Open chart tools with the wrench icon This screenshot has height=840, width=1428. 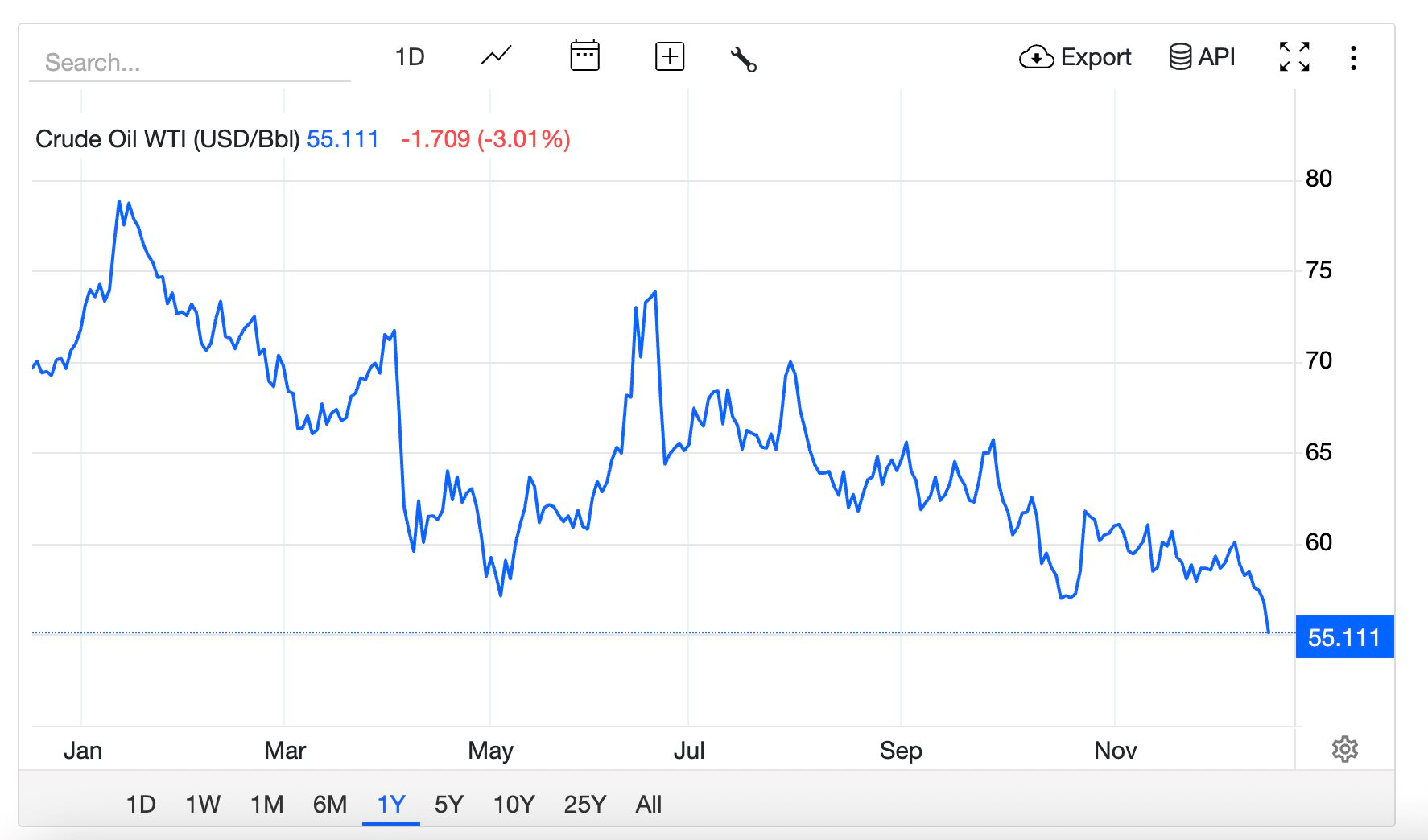[x=742, y=58]
